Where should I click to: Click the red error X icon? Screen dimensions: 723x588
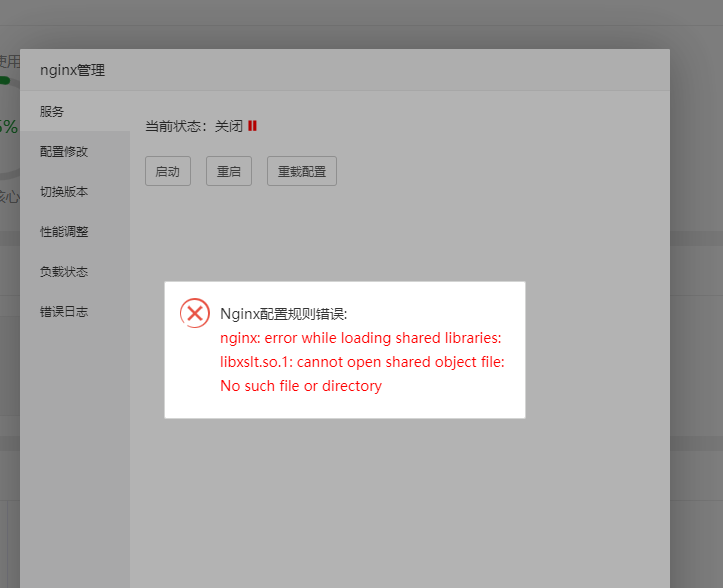click(x=195, y=313)
